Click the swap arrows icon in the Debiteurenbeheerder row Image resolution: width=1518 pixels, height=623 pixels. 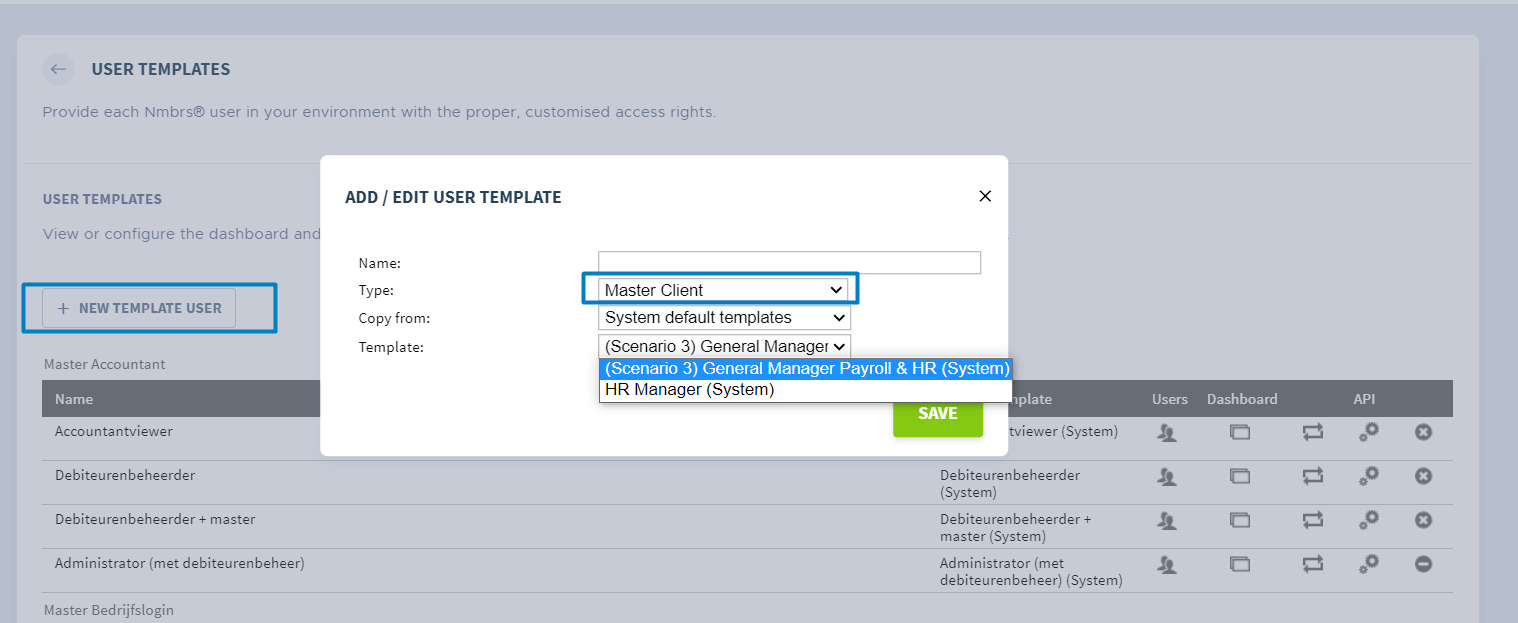(x=1313, y=476)
